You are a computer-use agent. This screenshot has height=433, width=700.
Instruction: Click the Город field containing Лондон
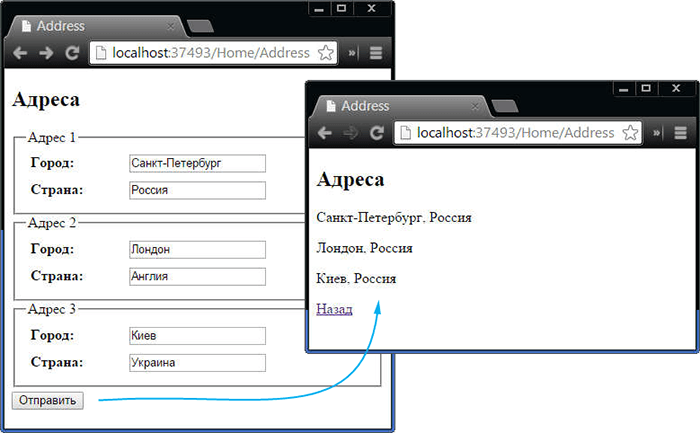click(x=197, y=250)
